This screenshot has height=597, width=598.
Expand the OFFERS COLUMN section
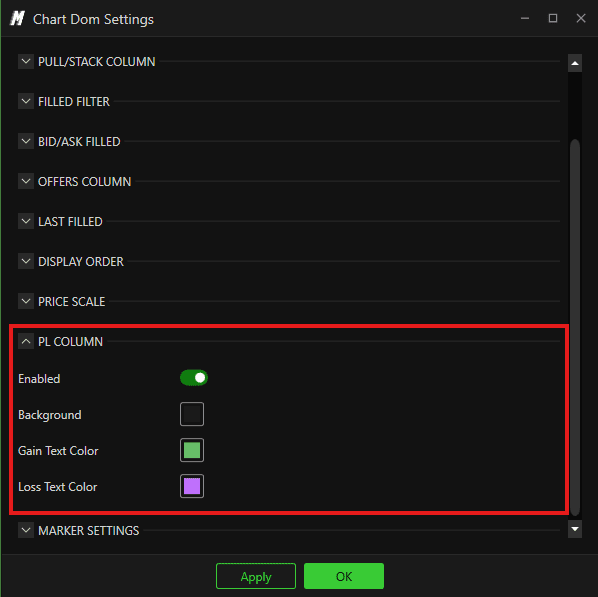(x=26, y=182)
